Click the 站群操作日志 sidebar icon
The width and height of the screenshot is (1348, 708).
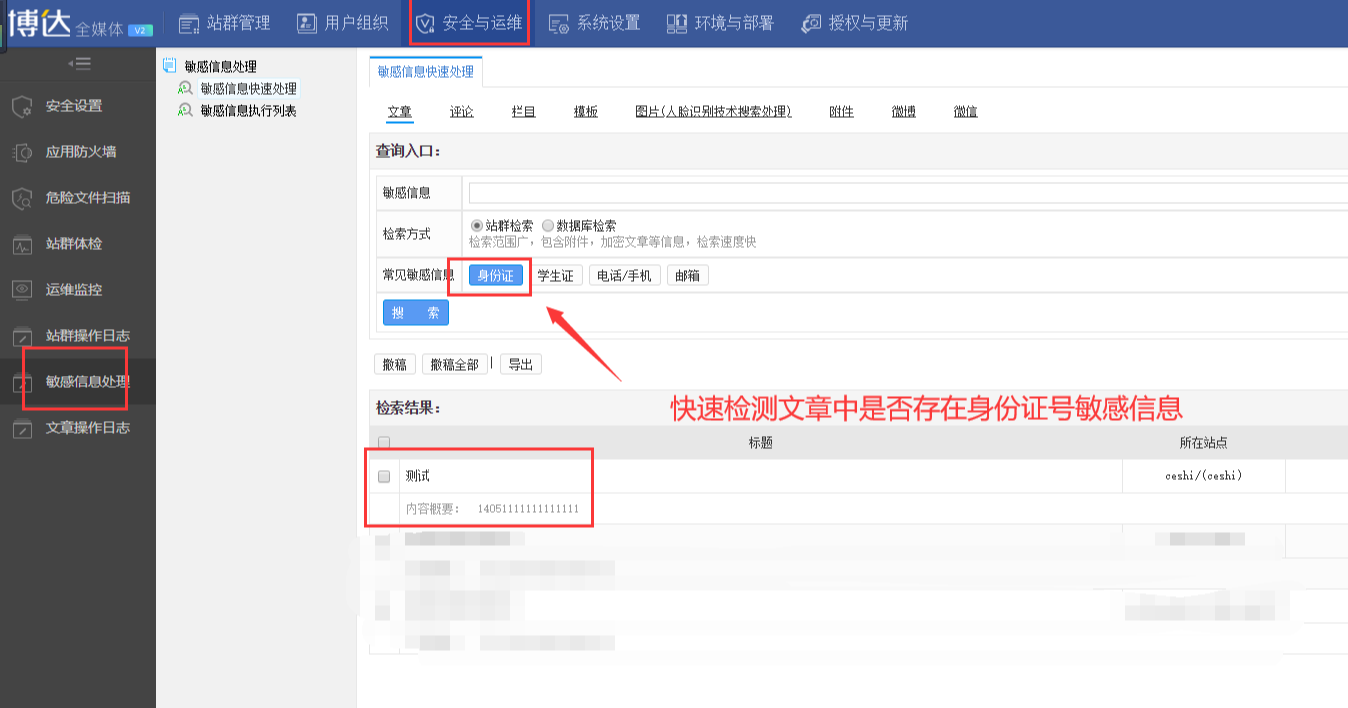click(x=22, y=336)
